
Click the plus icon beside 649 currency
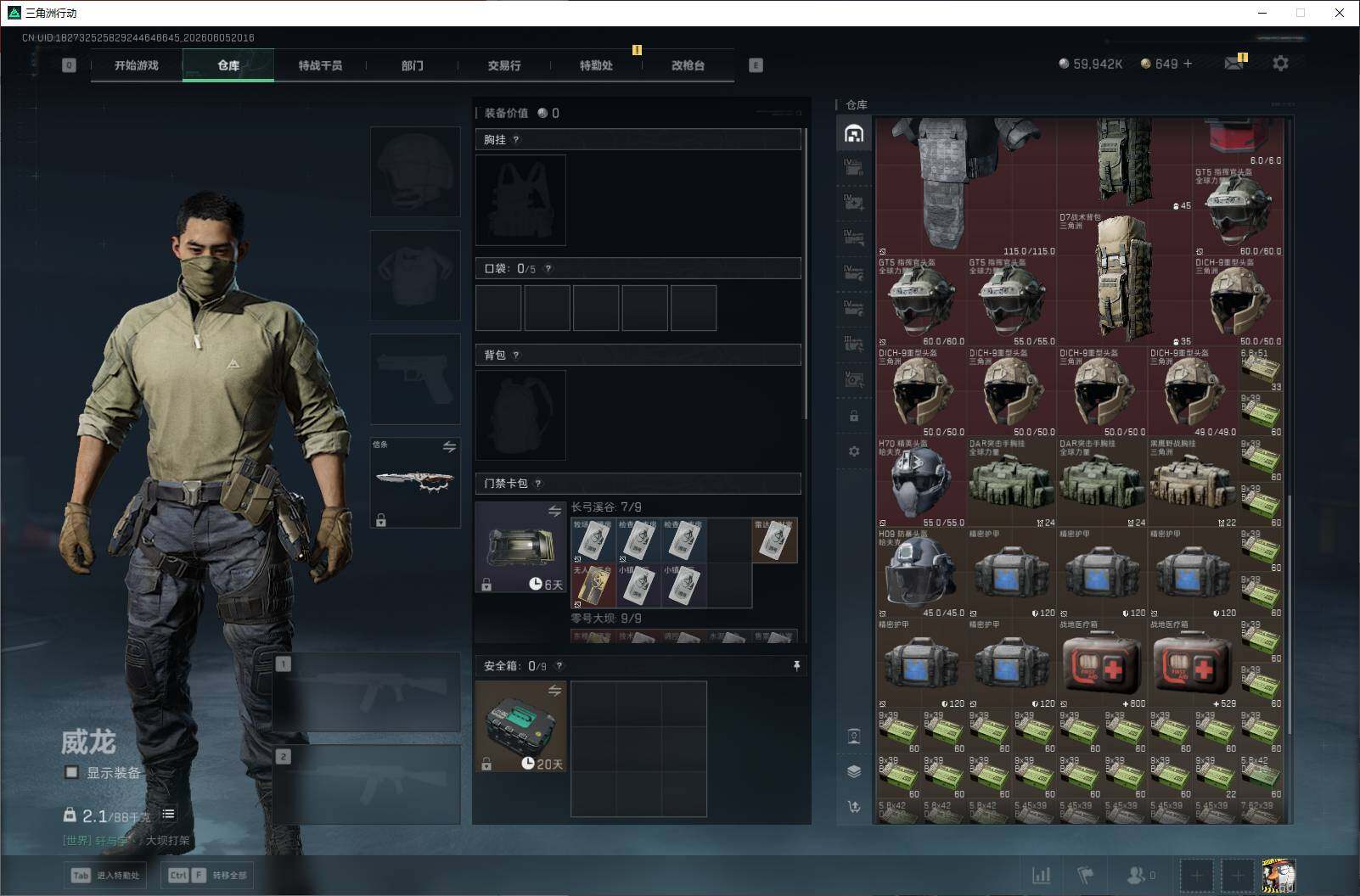click(1187, 64)
